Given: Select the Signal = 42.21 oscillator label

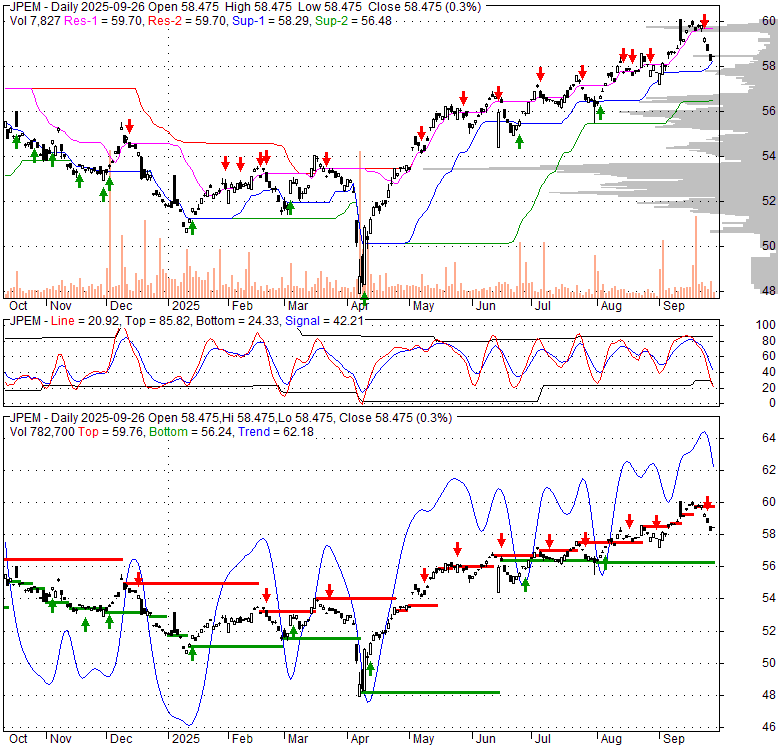Looking at the screenshot, I should 324,321.
